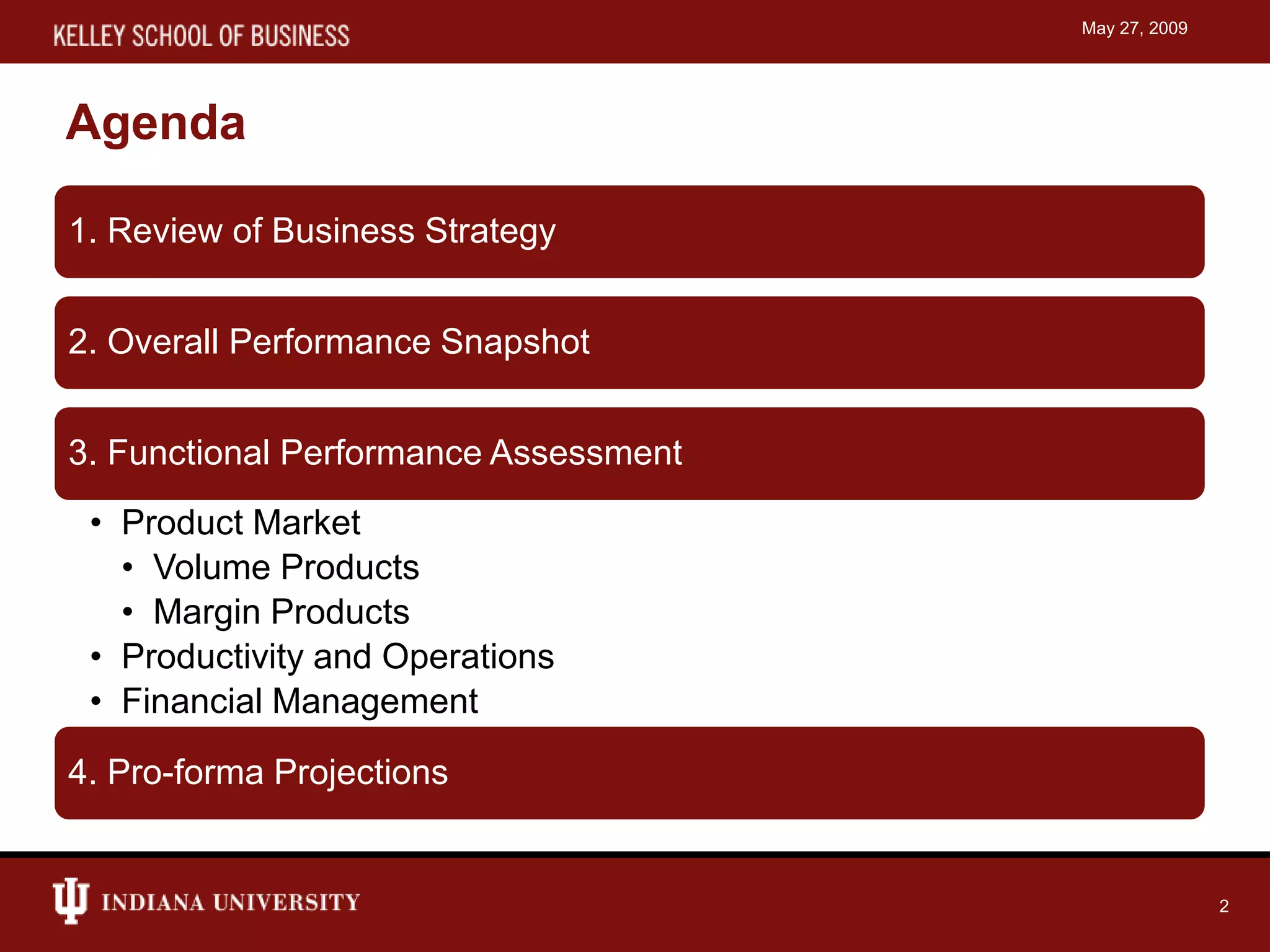The image size is (1270, 952).
Task: Click the Financial Management bullet
Action: (300, 701)
